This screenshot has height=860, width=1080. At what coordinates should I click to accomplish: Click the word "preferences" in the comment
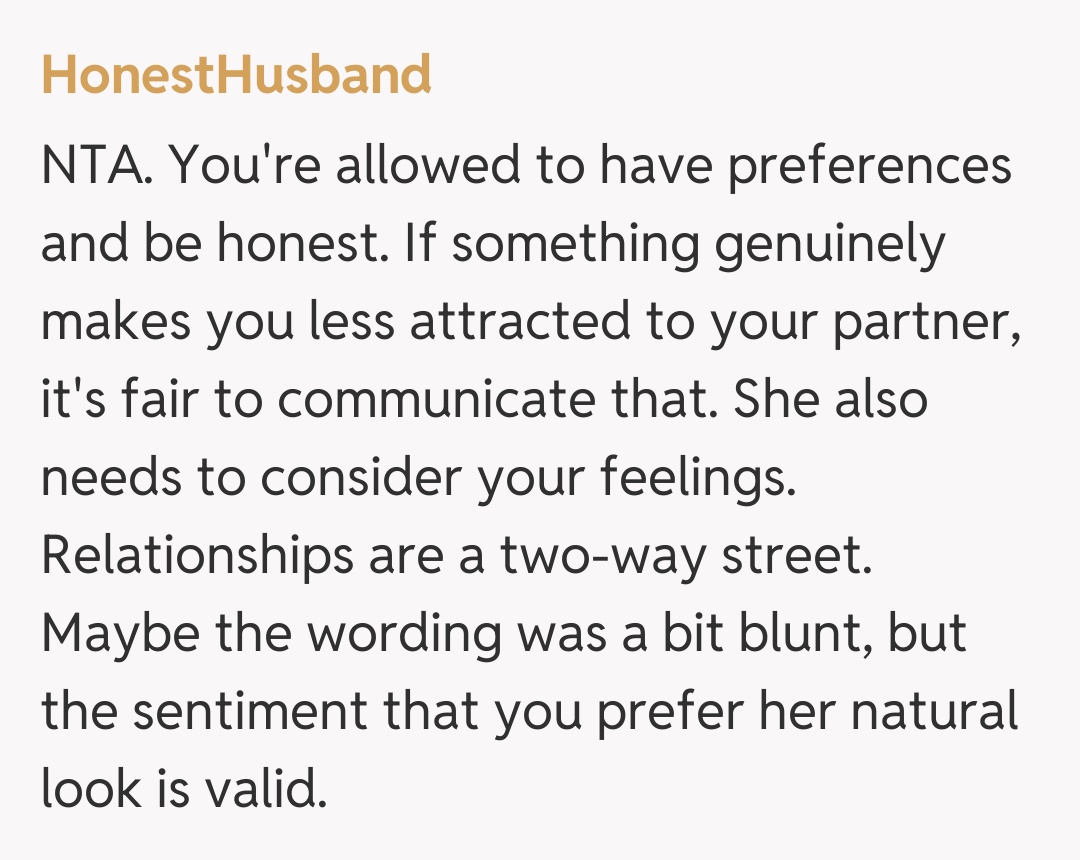(x=868, y=166)
